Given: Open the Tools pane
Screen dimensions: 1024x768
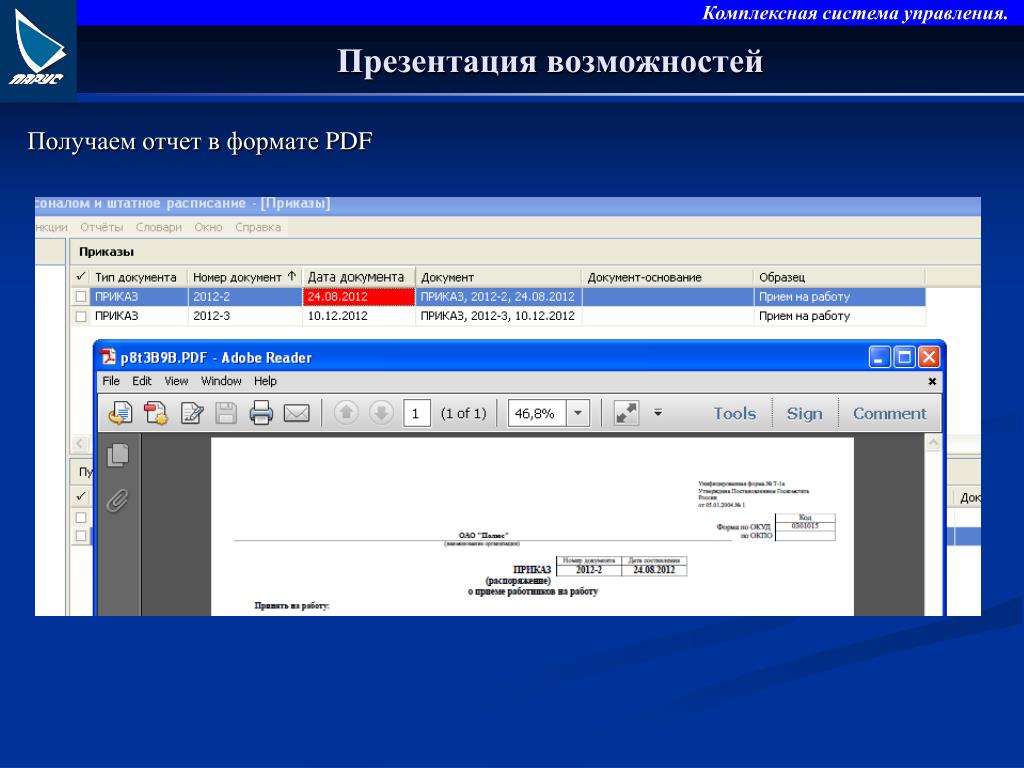Looking at the screenshot, I should 734,413.
